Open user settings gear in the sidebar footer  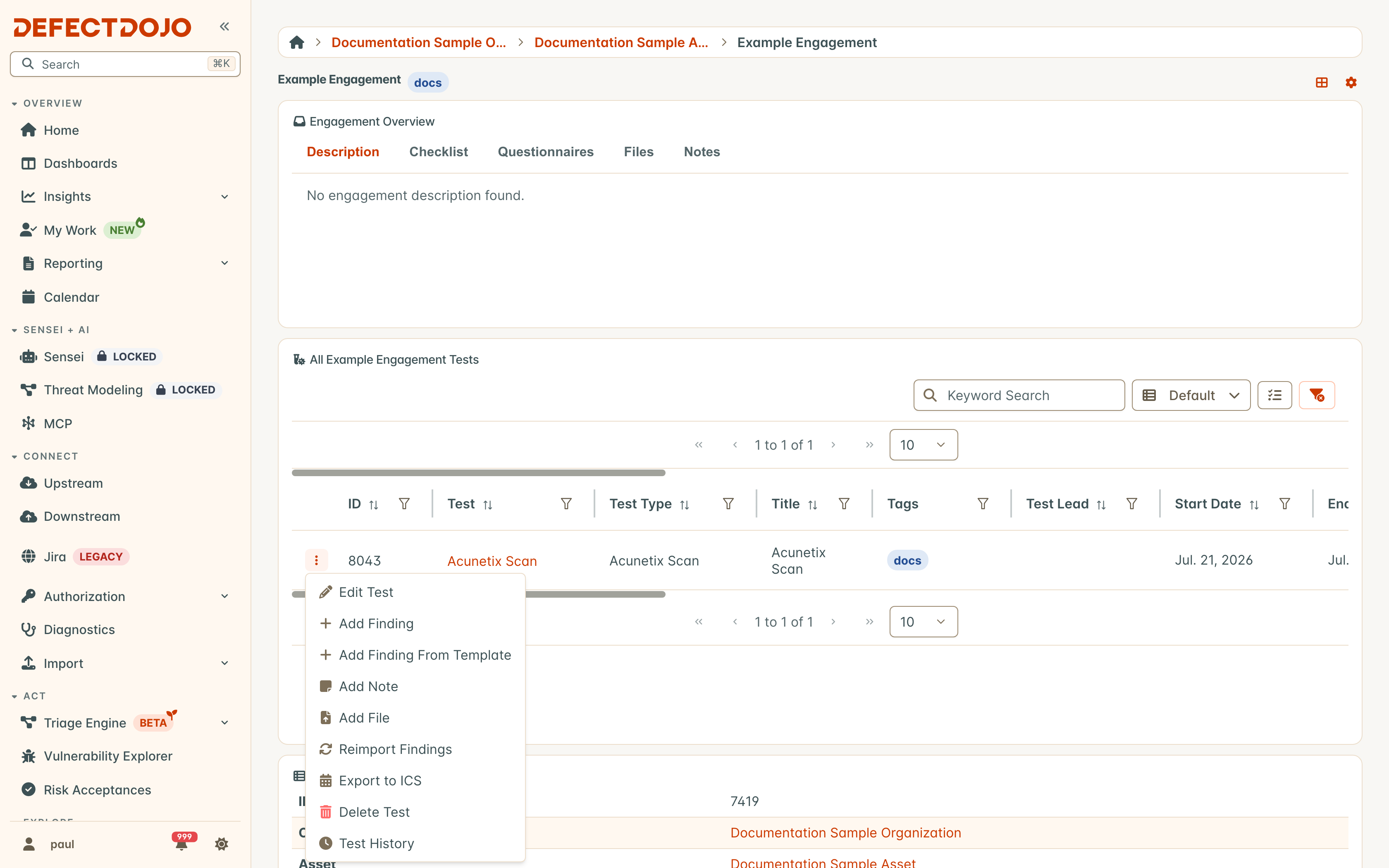[222, 844]
